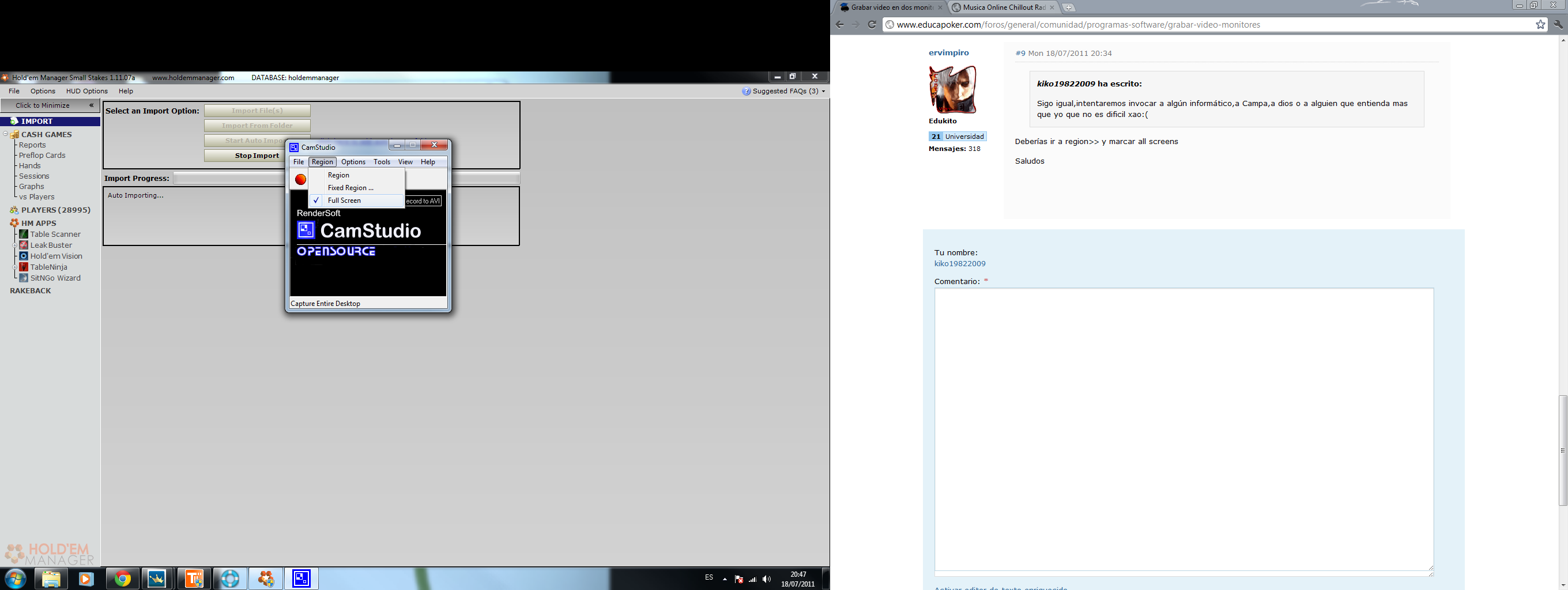Open the HUD Options menu
The height and width of the screenshot is (590, 1568).
coord(87,91)
